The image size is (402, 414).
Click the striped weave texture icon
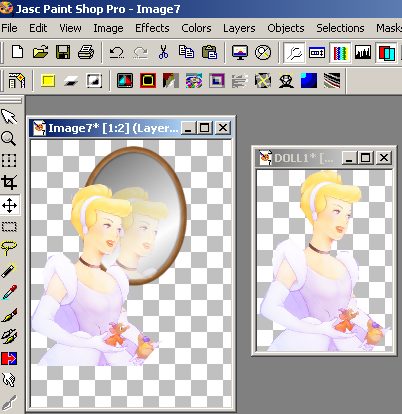tap(332, 81)
